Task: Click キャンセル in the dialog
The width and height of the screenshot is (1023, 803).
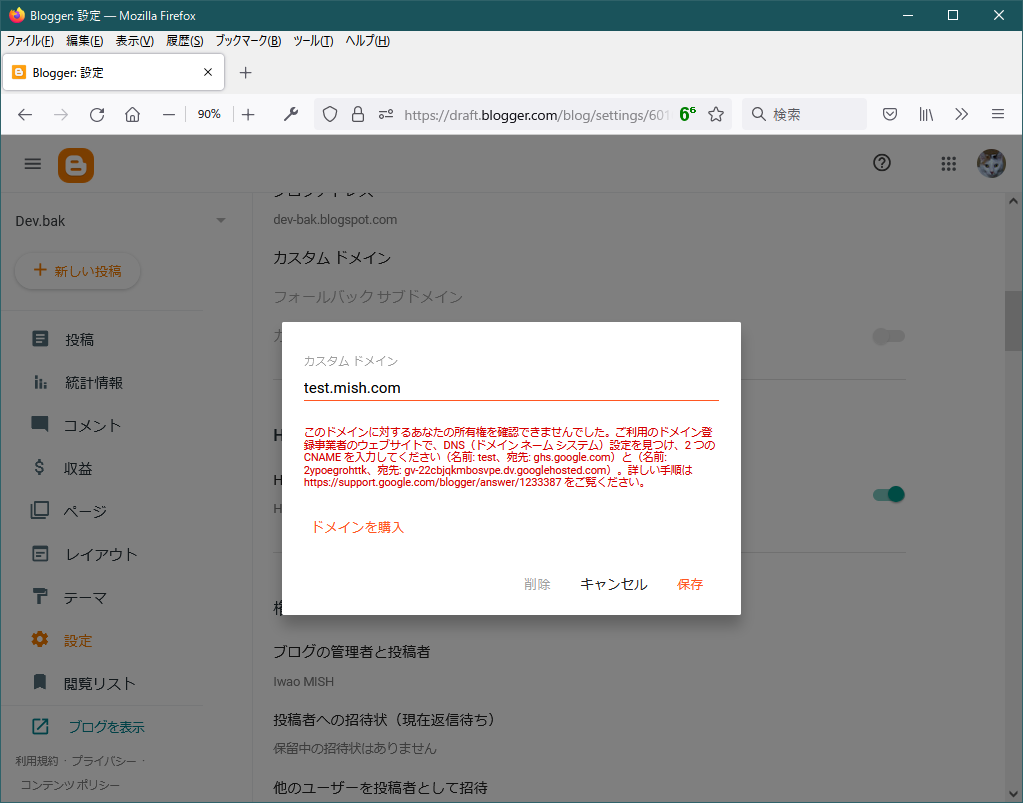Action: [613, 584]
